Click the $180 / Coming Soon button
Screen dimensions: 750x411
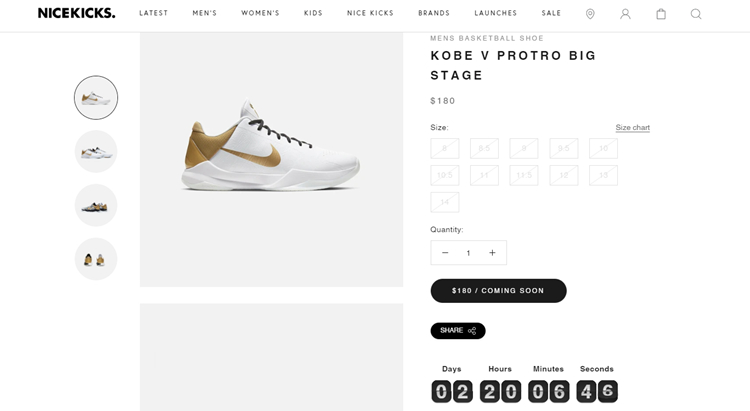498,291
